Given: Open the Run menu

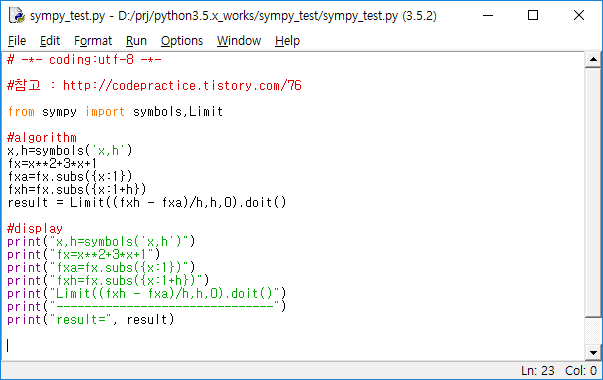Looking at the screenshot, I should coord(136,41).
